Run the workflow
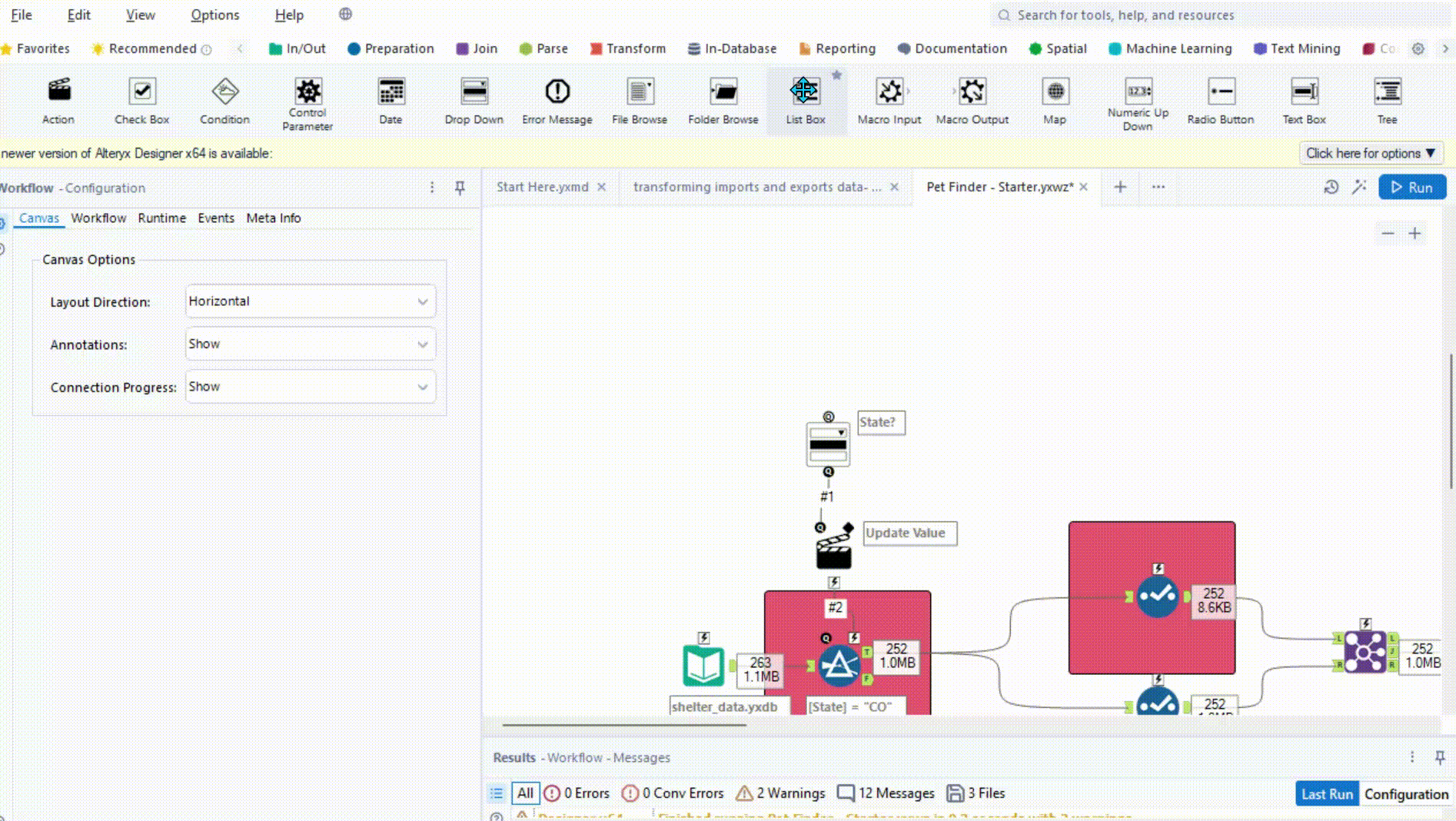Viewport: 1456px width, 821px height. pyautogui.click(x=1412, y=187)
